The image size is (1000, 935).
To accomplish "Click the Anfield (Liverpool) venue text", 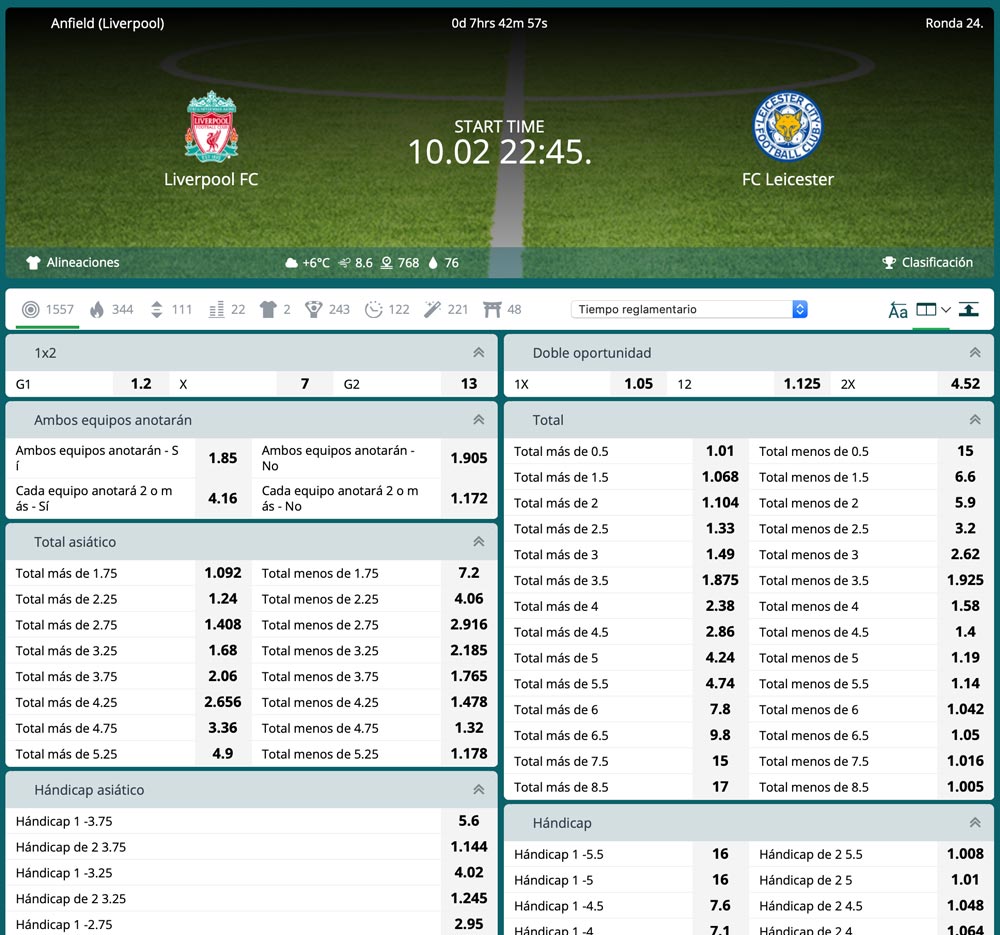I will pyautogui.click(x=108, y=24).
